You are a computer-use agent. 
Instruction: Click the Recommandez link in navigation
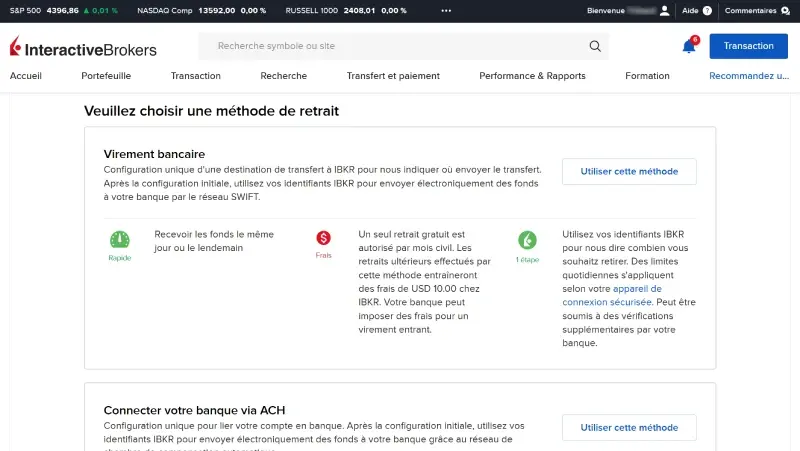(749, 76)
